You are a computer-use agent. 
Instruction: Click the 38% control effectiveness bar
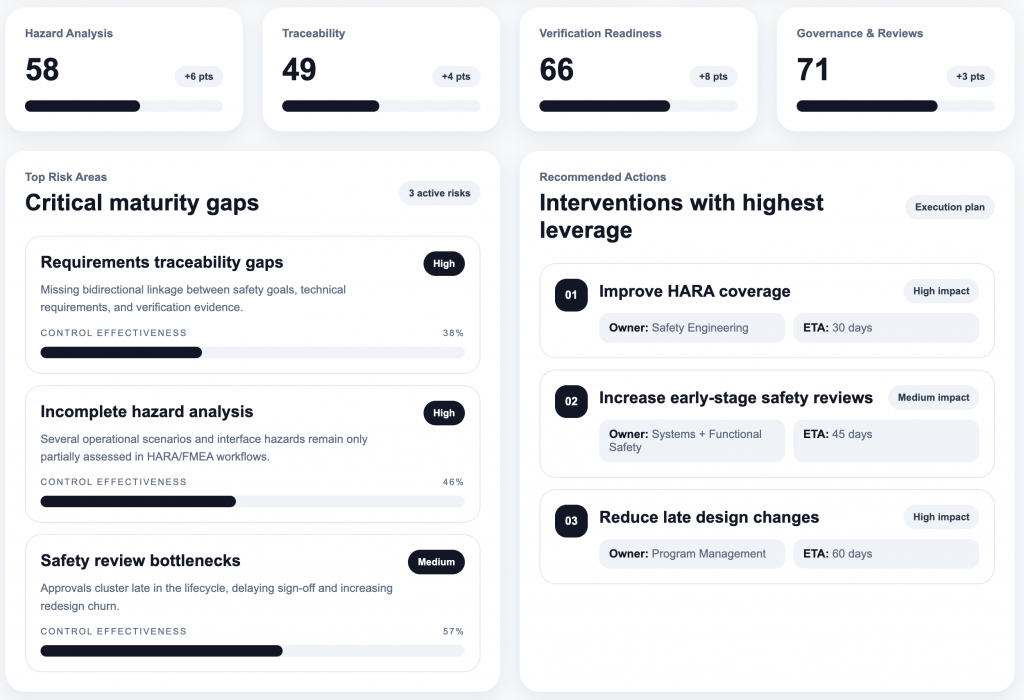252,352
